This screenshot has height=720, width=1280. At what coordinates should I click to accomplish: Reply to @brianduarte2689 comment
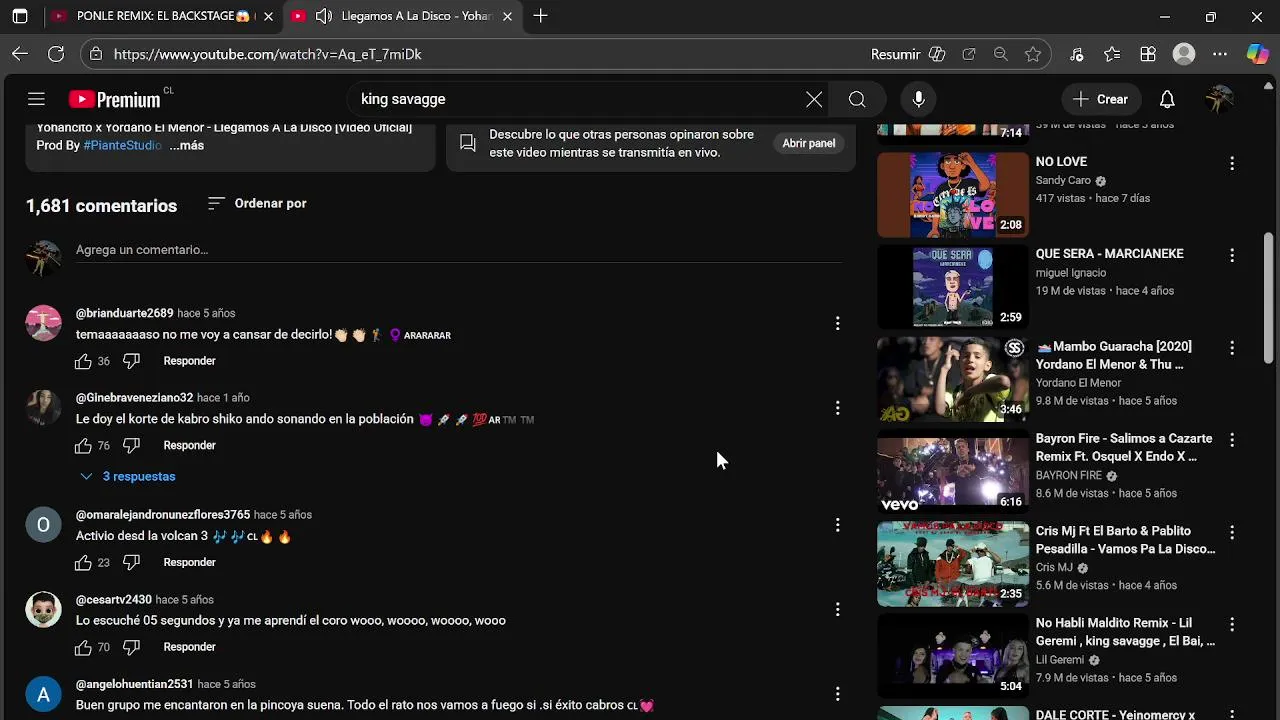[189, 361]
